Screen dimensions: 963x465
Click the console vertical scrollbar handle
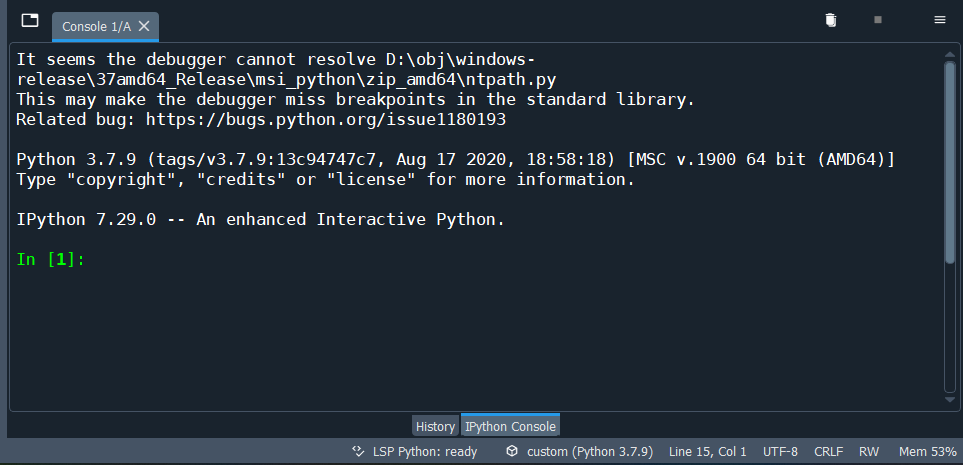(949, 163)
